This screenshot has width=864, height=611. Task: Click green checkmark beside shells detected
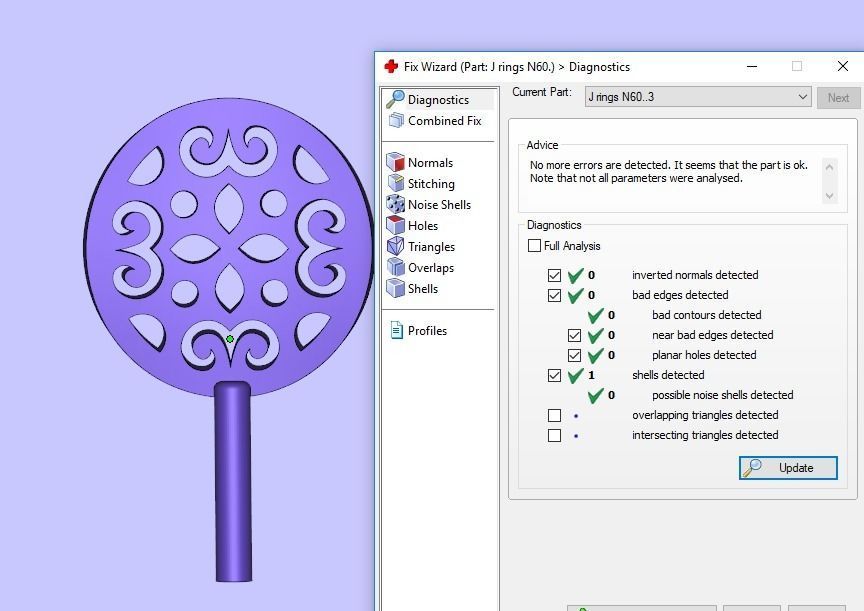pyautogui.click(x=575, y=375)
